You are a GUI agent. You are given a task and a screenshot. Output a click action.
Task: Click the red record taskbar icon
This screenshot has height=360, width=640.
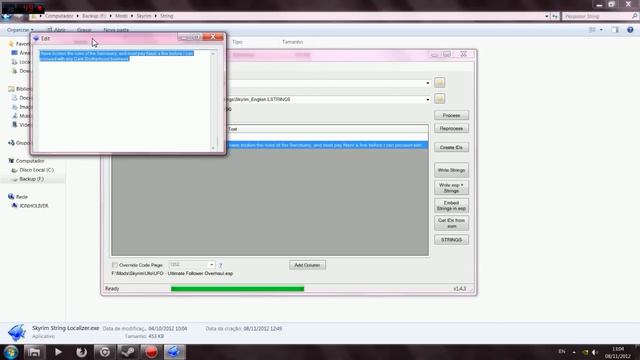click(151, 352)
